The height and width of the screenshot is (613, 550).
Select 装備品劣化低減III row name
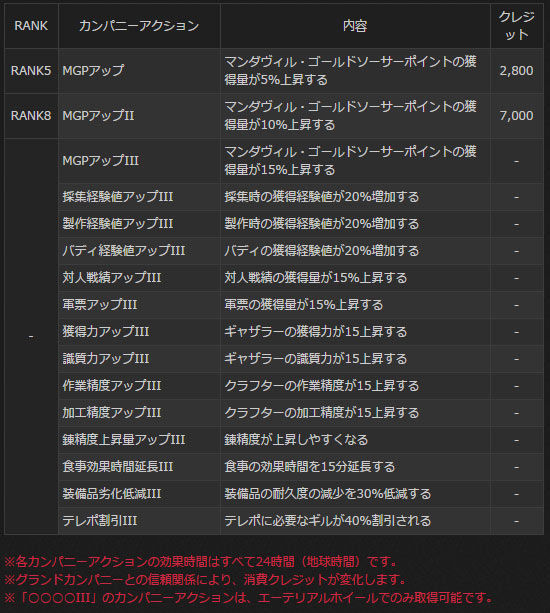[112, 494]
